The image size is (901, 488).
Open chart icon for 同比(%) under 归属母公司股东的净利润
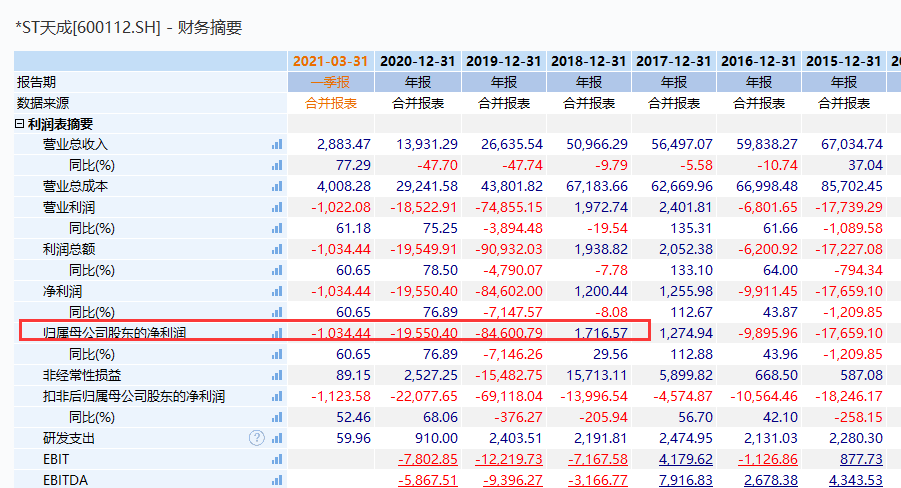click(x=277, y=355)
